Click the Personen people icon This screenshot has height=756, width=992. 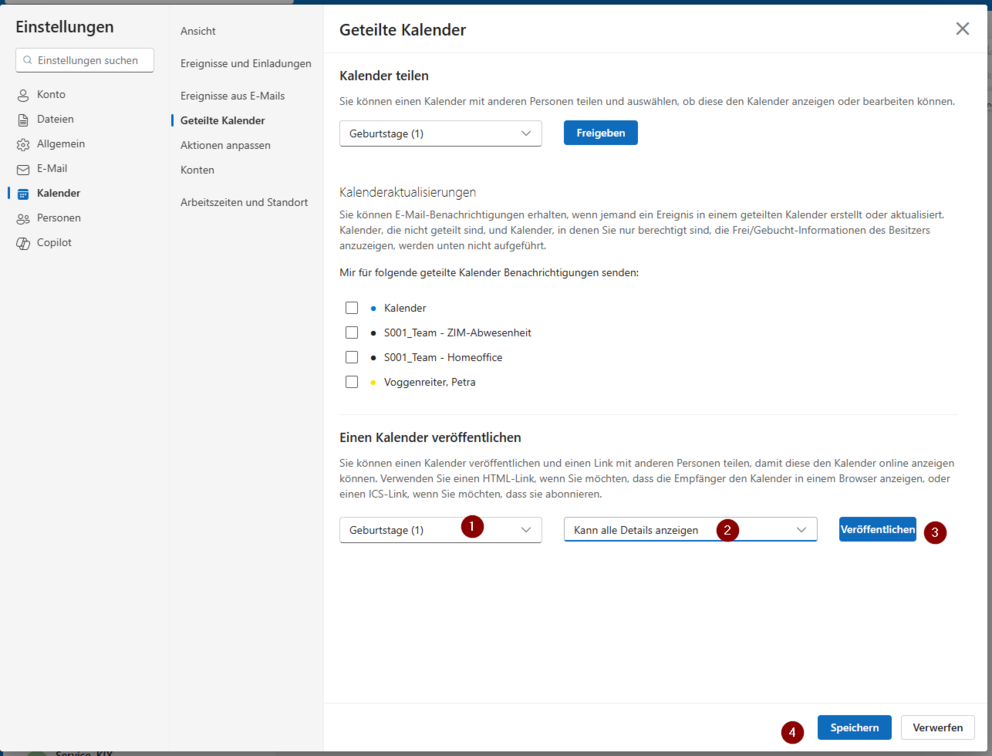[23, 219]
